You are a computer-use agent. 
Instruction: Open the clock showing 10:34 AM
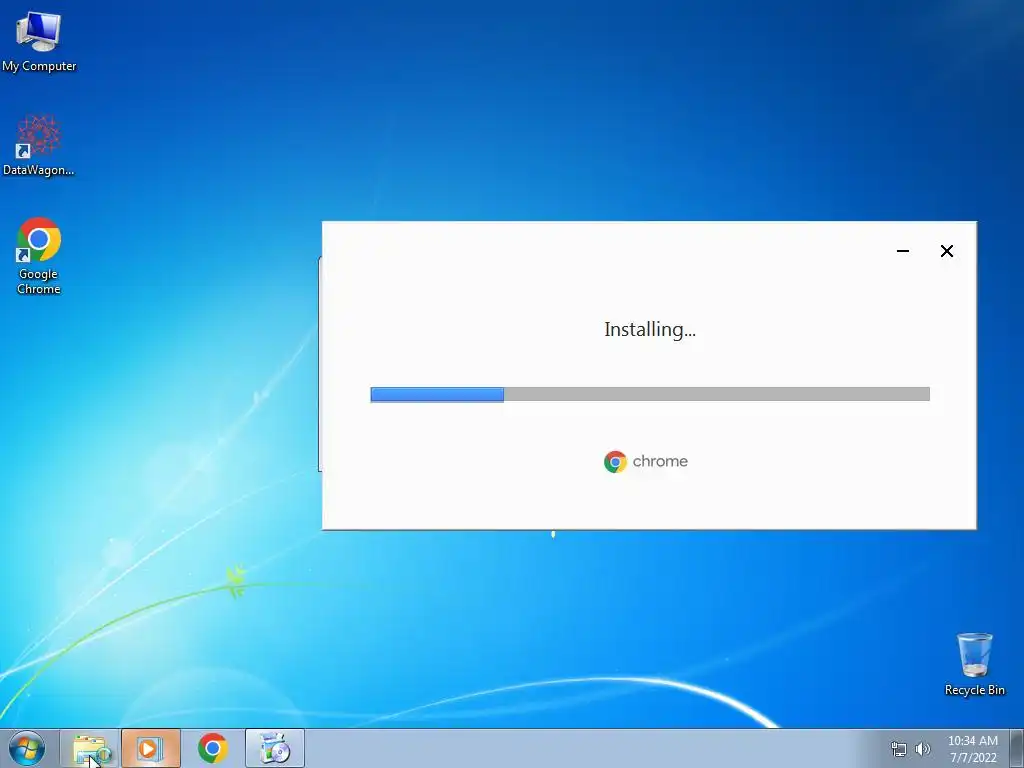pos(973,749)
